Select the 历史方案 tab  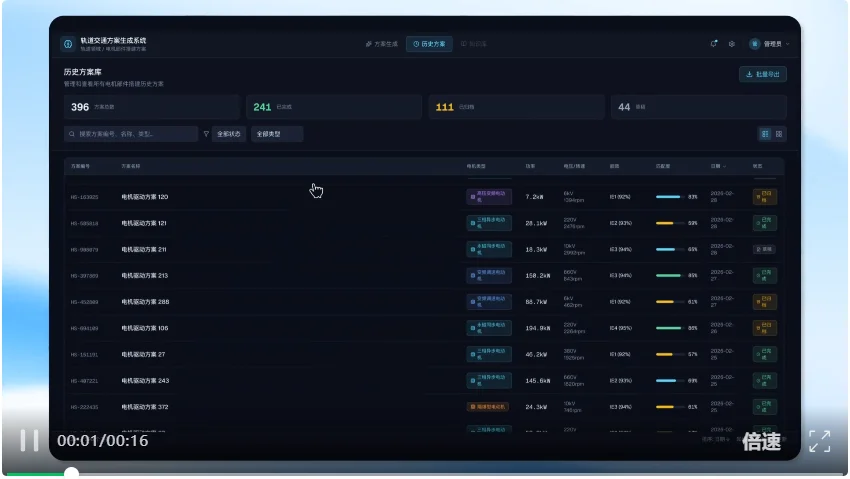click(x=430, y=44)
